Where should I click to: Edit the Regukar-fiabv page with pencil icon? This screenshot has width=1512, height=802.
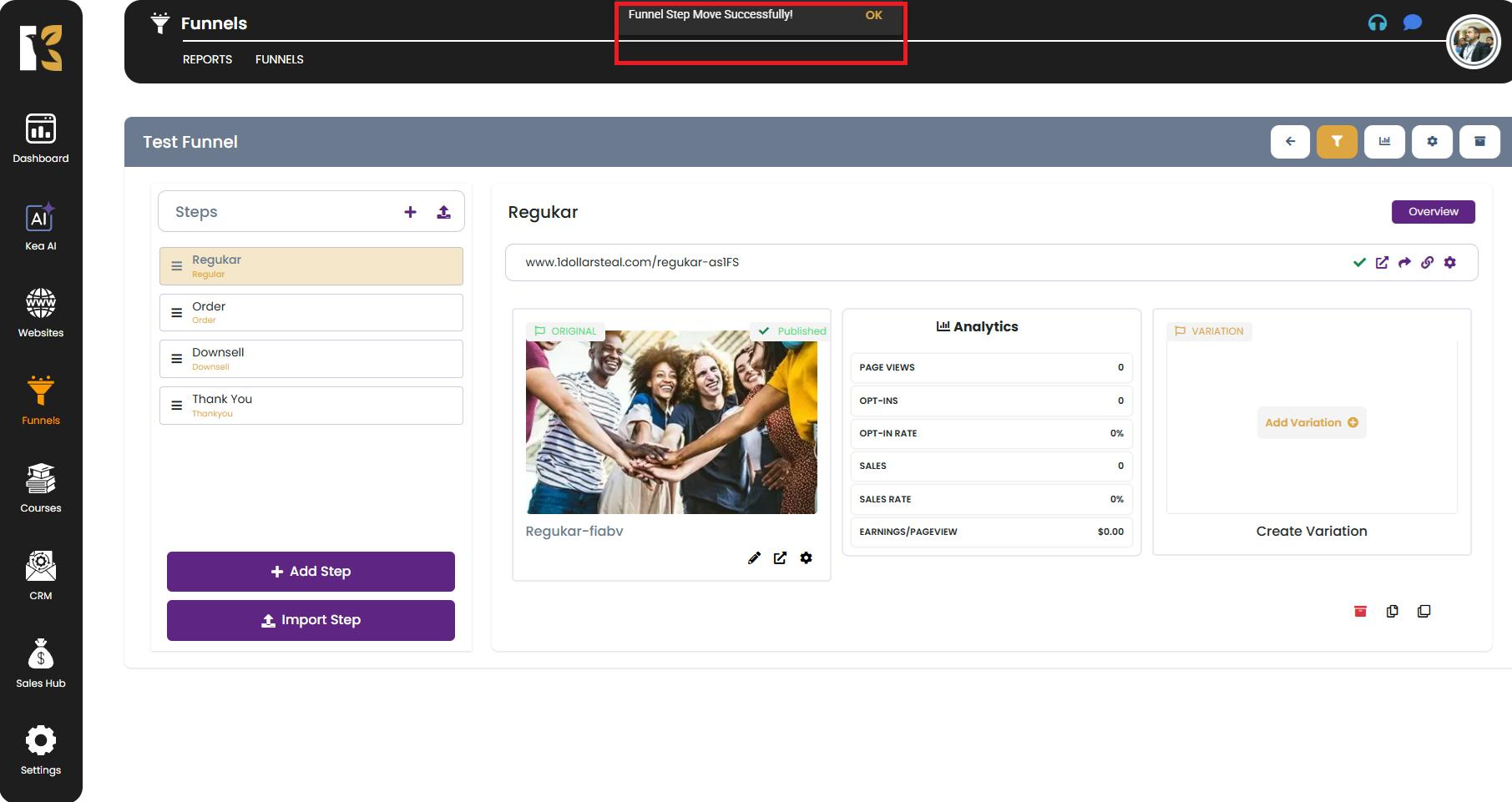point(754,558)
